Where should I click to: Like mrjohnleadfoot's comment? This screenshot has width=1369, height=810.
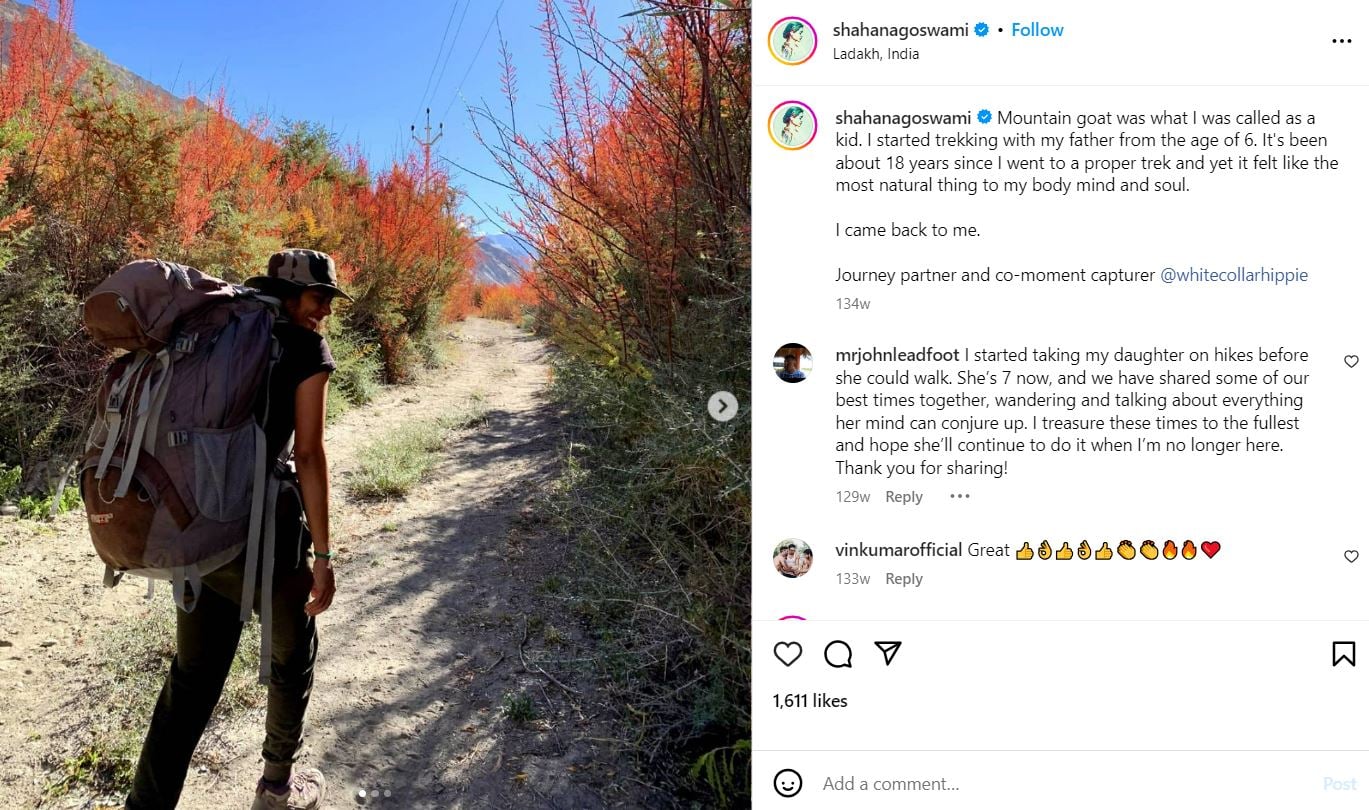point(1351,361)
